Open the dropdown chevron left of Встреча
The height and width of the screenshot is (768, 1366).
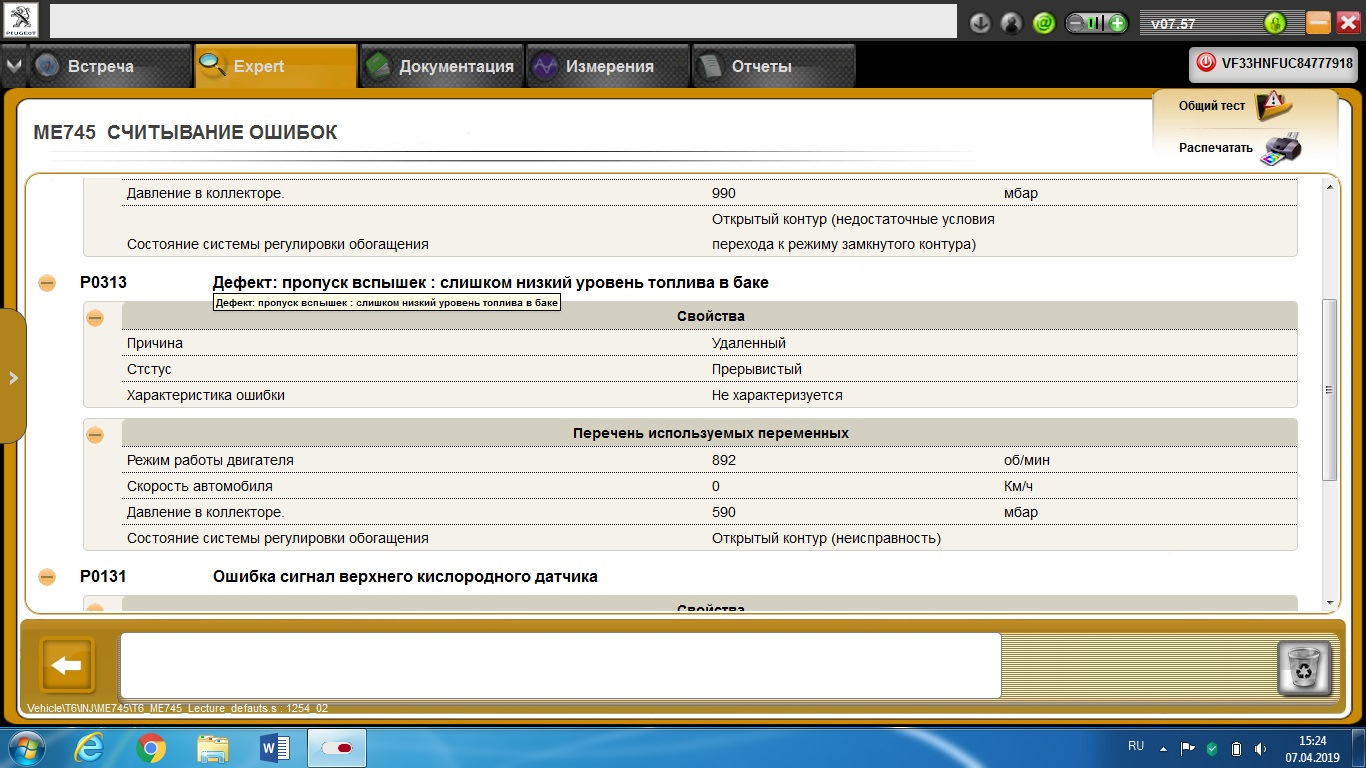pos(13,66)
